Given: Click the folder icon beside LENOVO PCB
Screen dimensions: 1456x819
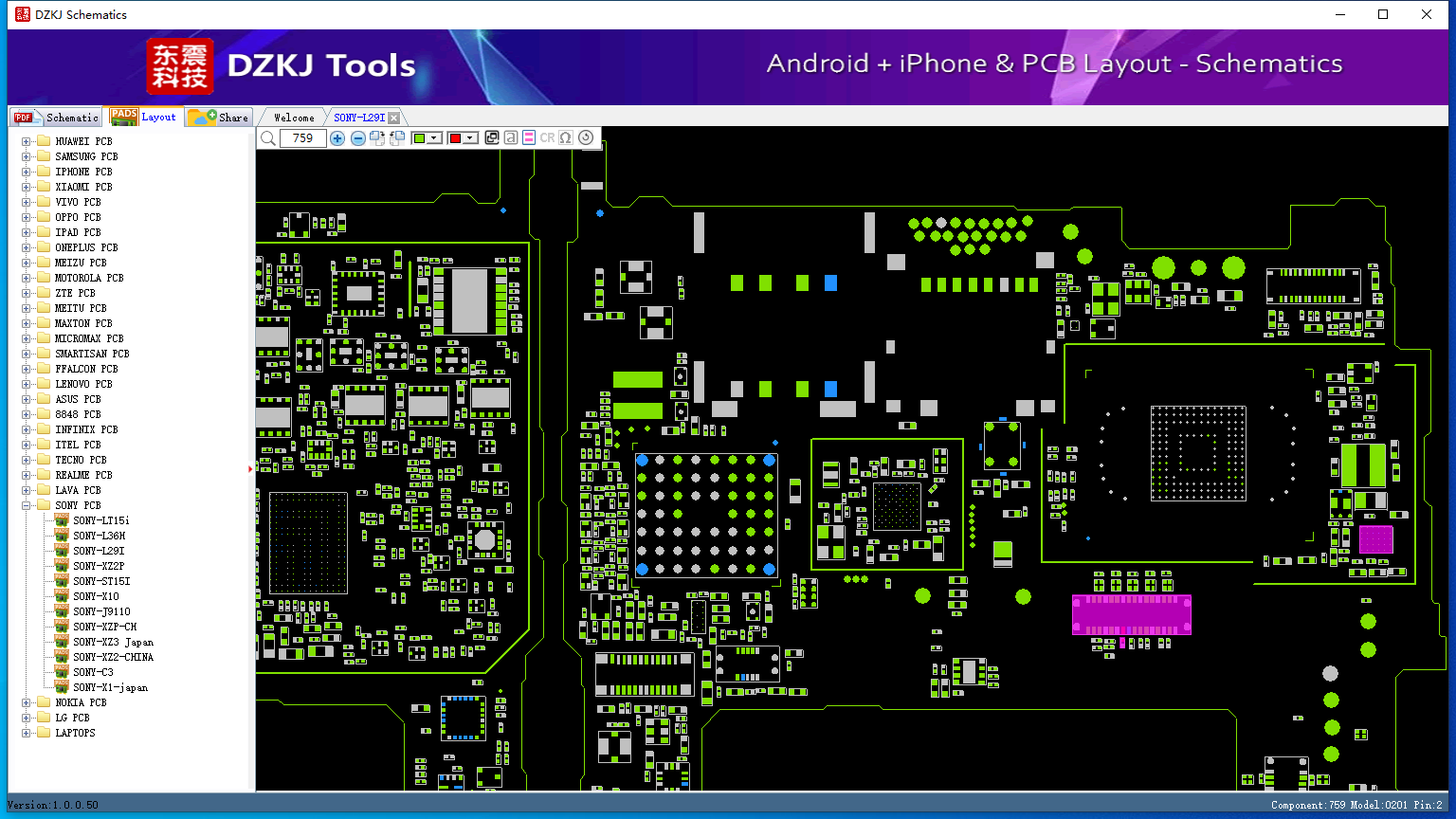Looking at the screenshot, I should click(43, 384).
